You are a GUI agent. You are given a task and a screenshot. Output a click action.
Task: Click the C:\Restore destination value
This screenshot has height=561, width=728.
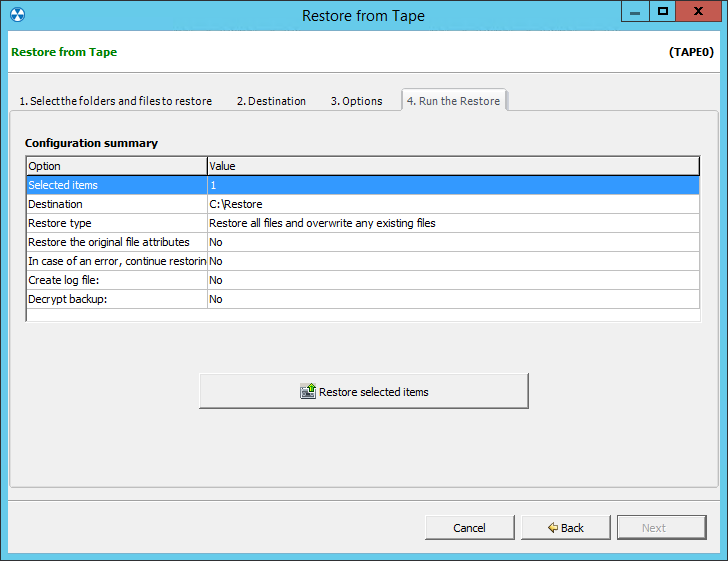[236, 204]
